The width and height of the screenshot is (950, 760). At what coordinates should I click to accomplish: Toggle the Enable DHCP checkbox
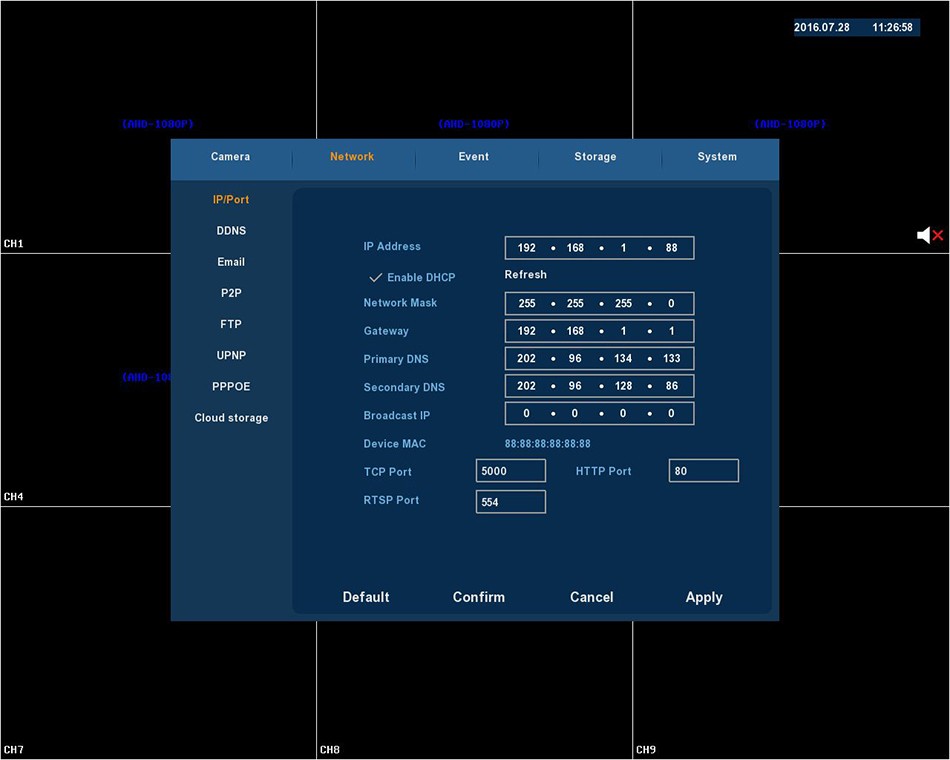377,277
